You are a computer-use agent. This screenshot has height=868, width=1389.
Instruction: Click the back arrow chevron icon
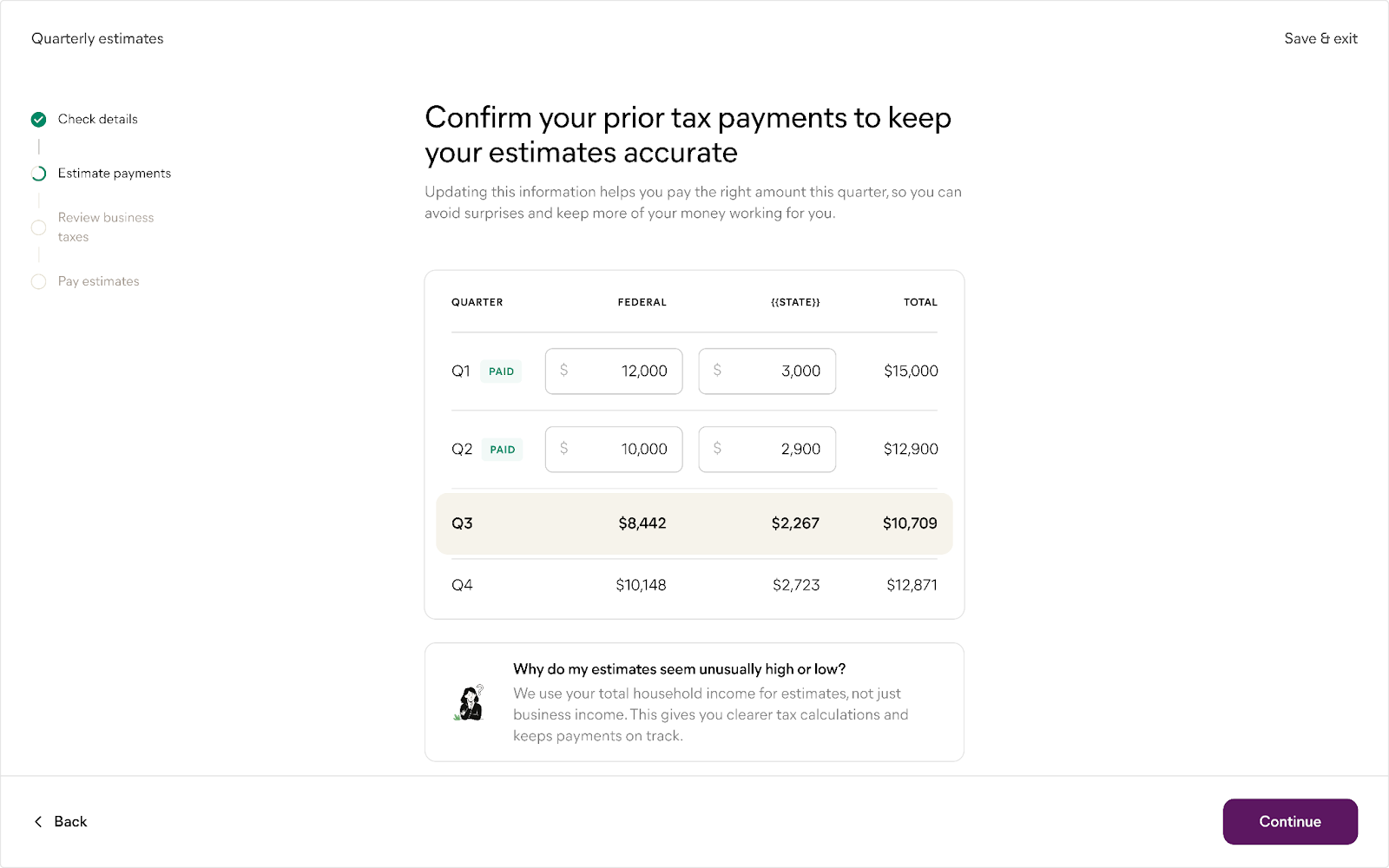pyautogui.click(x=38, y=822)
